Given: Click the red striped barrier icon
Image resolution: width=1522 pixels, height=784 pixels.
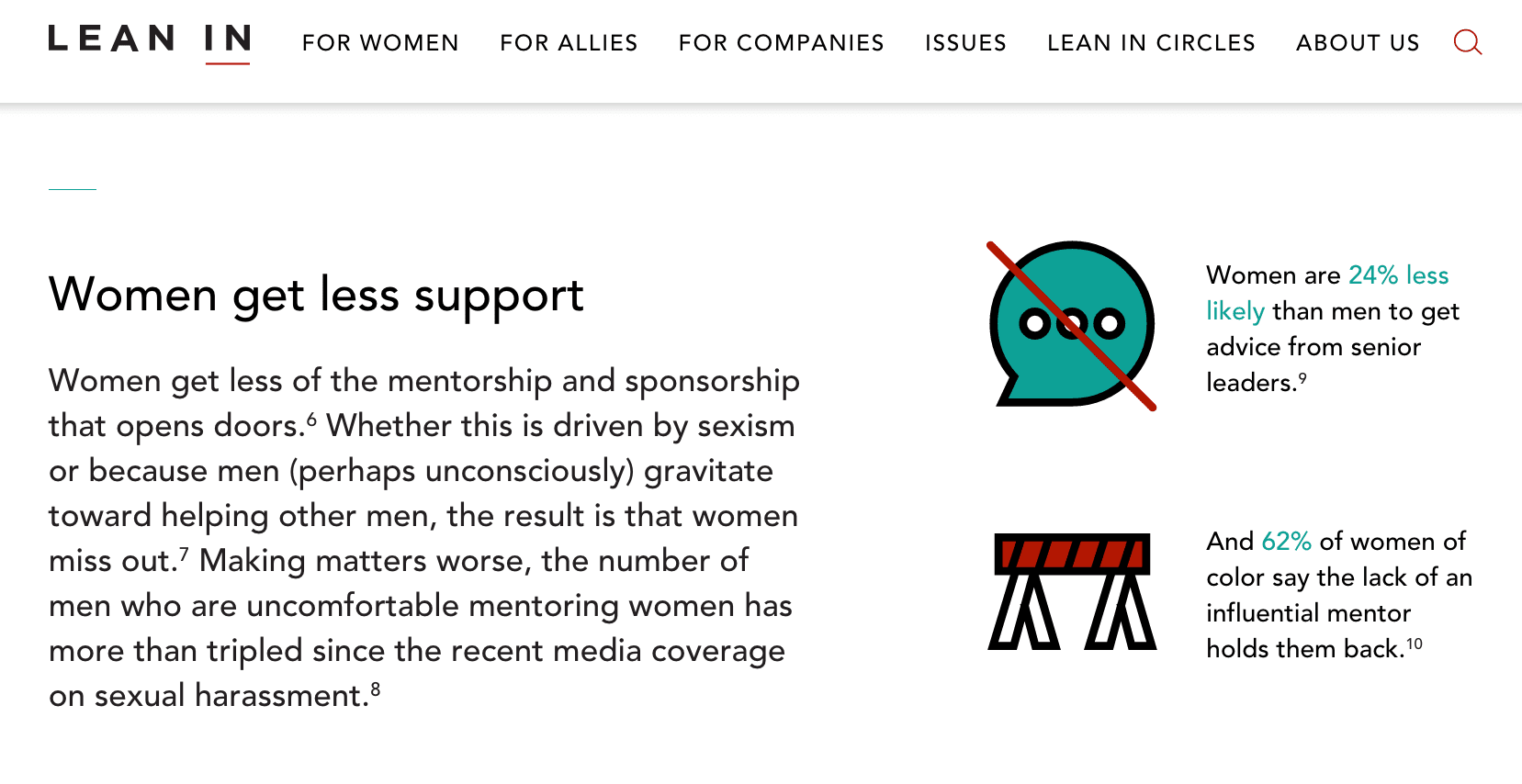Looking at the screenshot, I should 1072,591.
